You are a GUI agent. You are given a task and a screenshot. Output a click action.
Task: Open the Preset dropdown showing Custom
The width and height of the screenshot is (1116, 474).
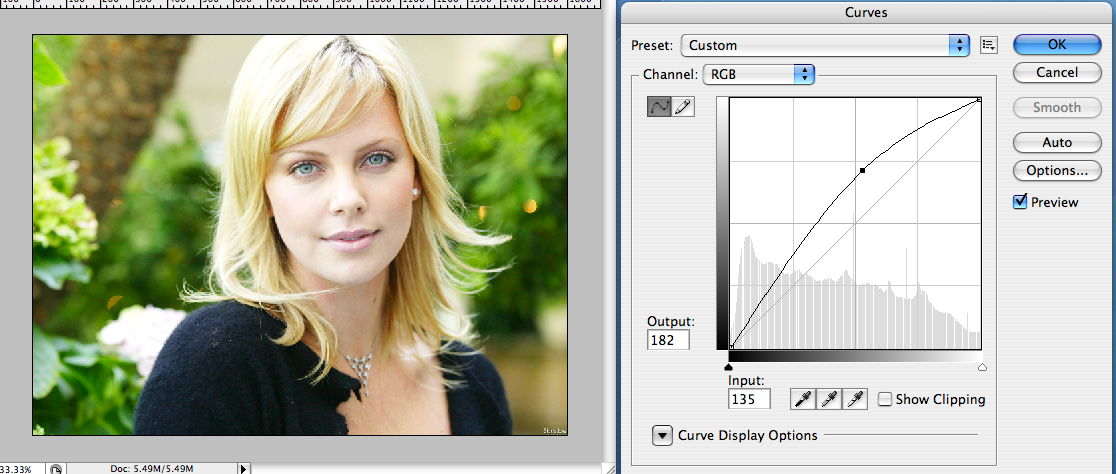tap(826, 45)
